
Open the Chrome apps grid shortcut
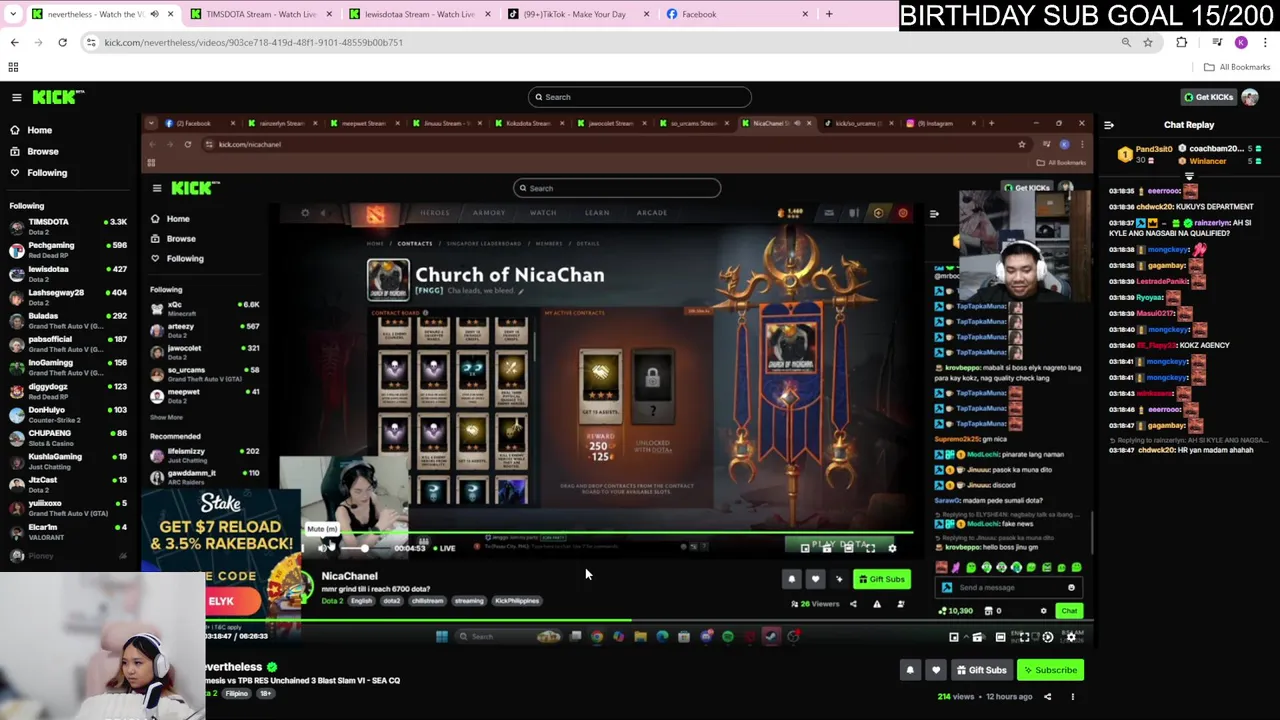coord(13,67)
